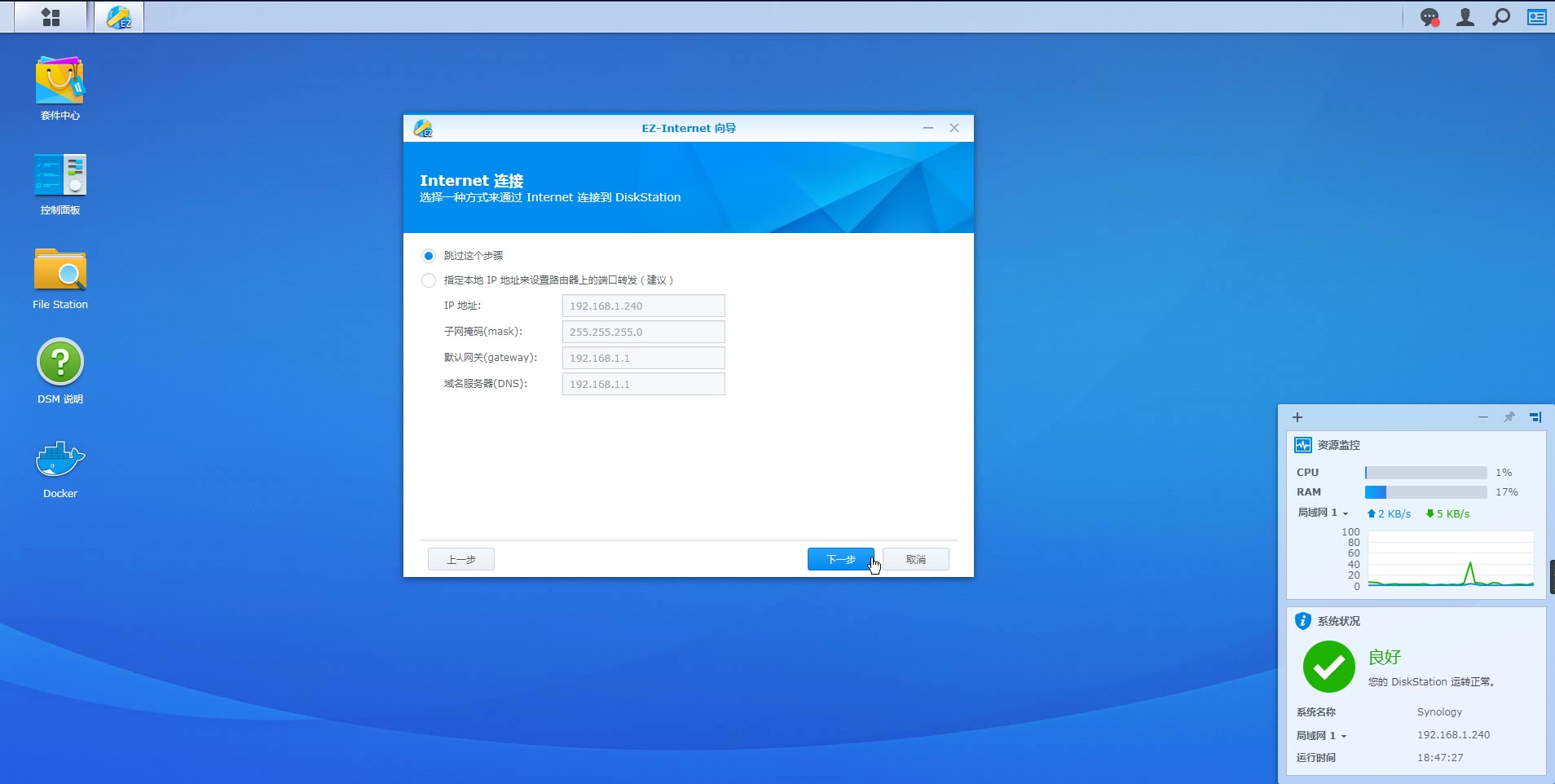
Task: Click the 子网掩码 input field
Action: (644, 332)
